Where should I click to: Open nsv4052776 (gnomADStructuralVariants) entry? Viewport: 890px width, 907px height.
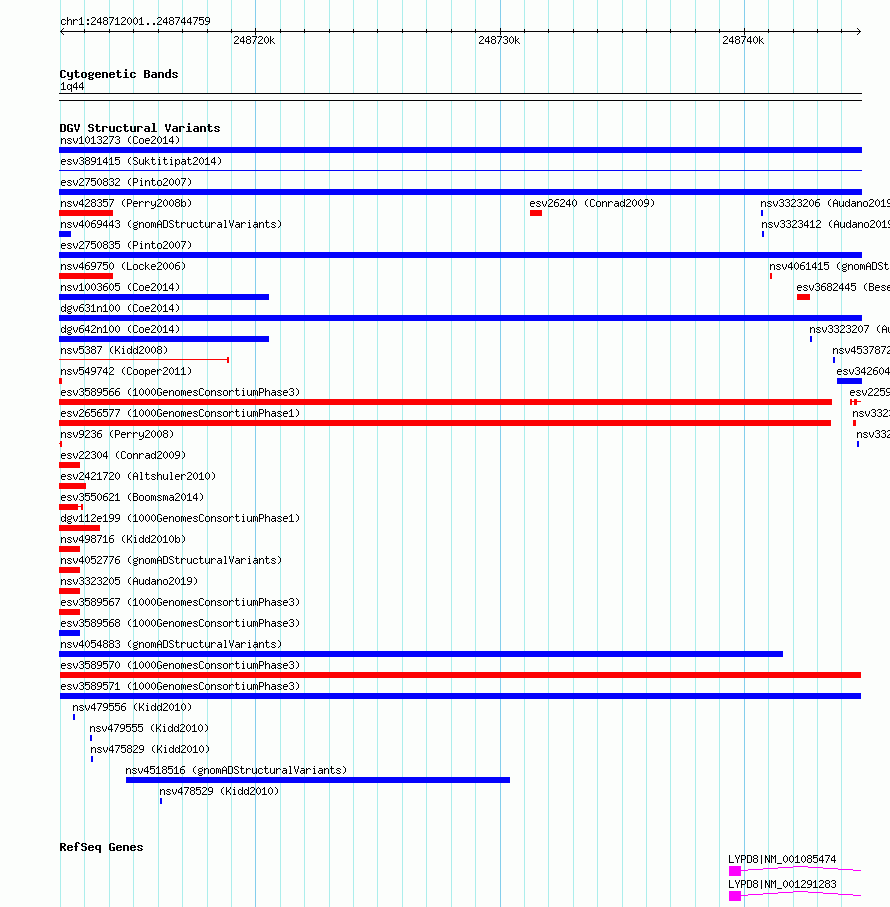tap(171, 561)
